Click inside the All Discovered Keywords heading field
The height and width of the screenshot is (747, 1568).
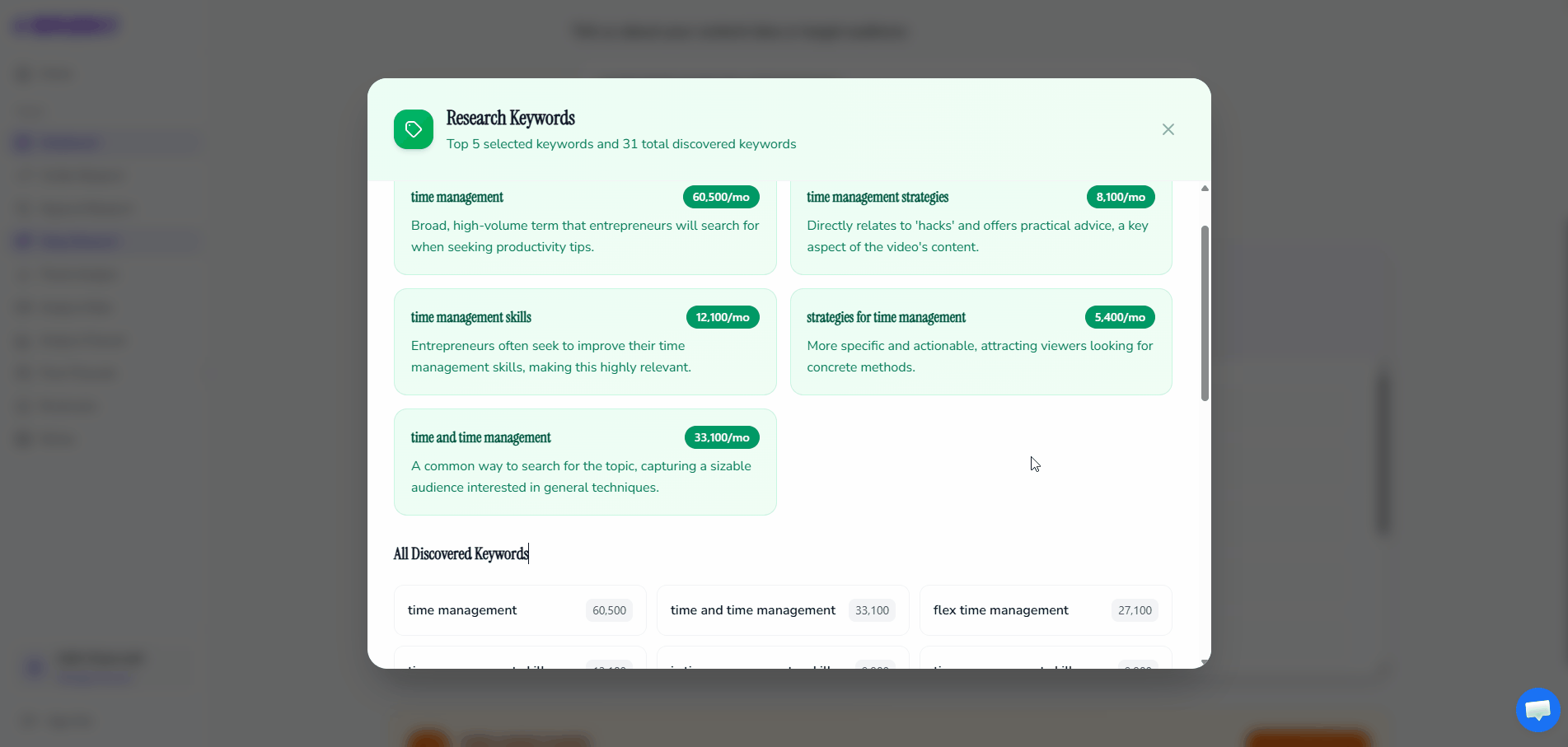point(461,553)
